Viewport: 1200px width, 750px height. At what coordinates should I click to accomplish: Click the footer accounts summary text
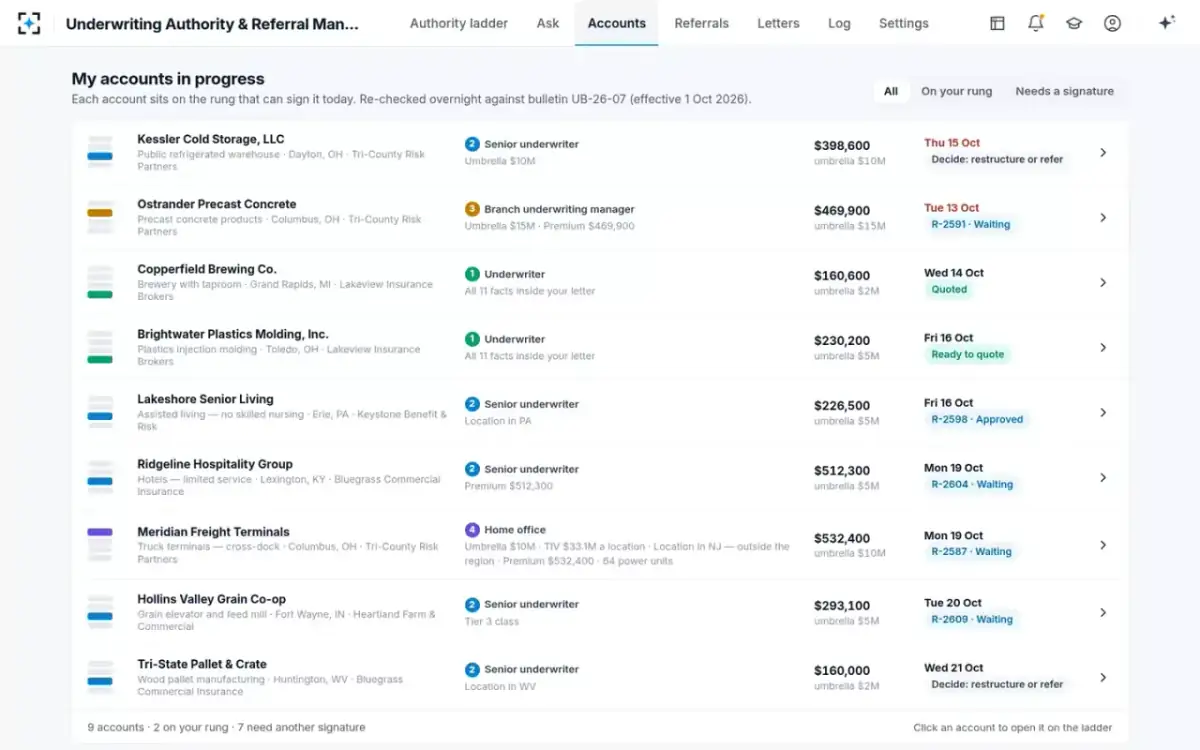226,728
